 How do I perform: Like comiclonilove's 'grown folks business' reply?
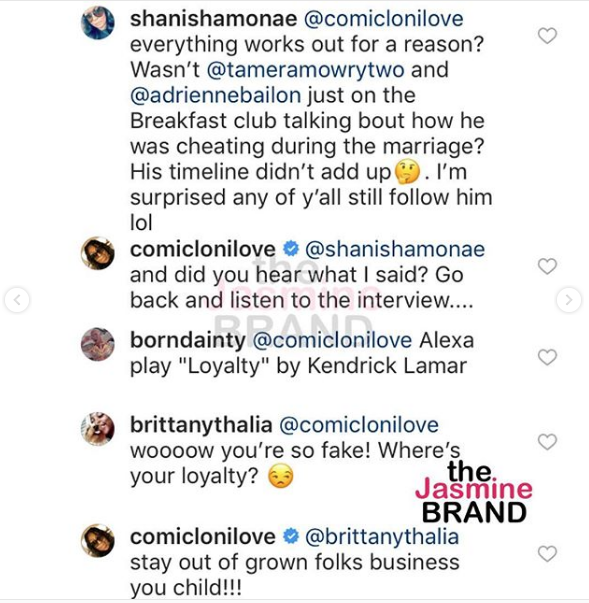(547, 554)
